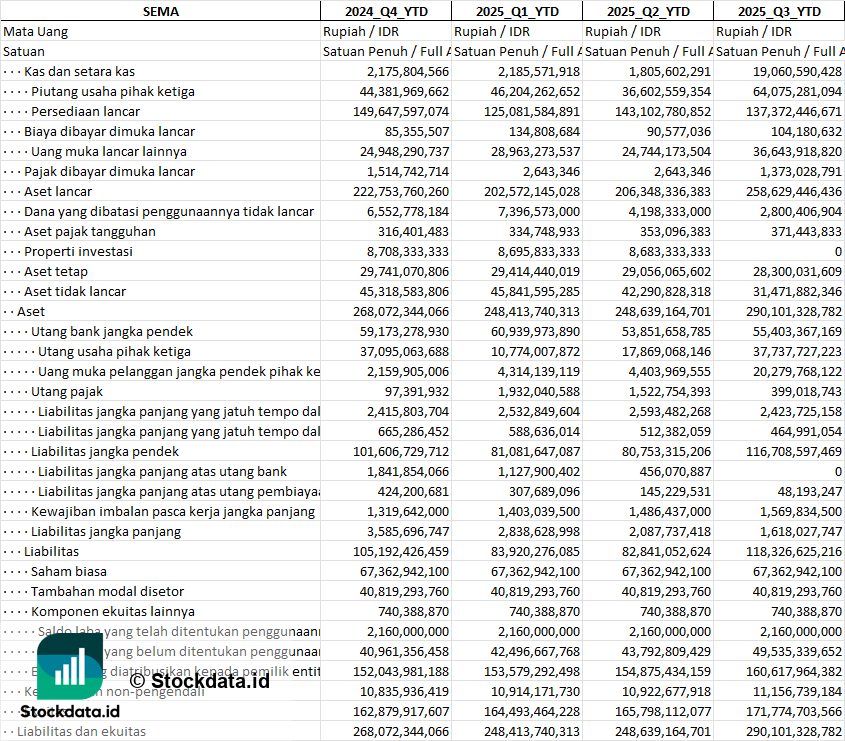Select cell value 29,414,440,019
Screen dimensions: 845x741
[535, 272]
